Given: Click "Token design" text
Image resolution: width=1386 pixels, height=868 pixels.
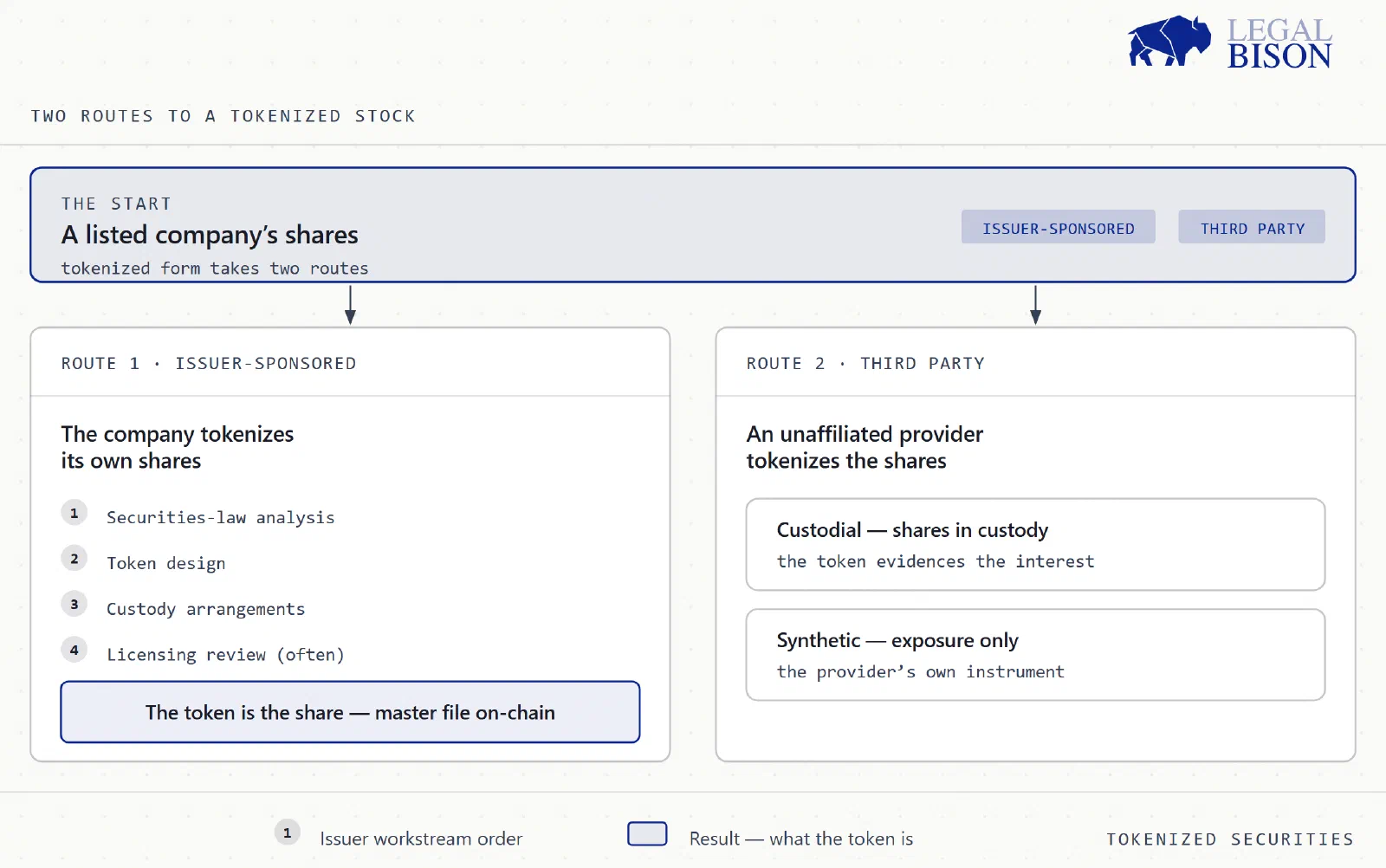Looking at the screenshot, I should coord(165,563).
